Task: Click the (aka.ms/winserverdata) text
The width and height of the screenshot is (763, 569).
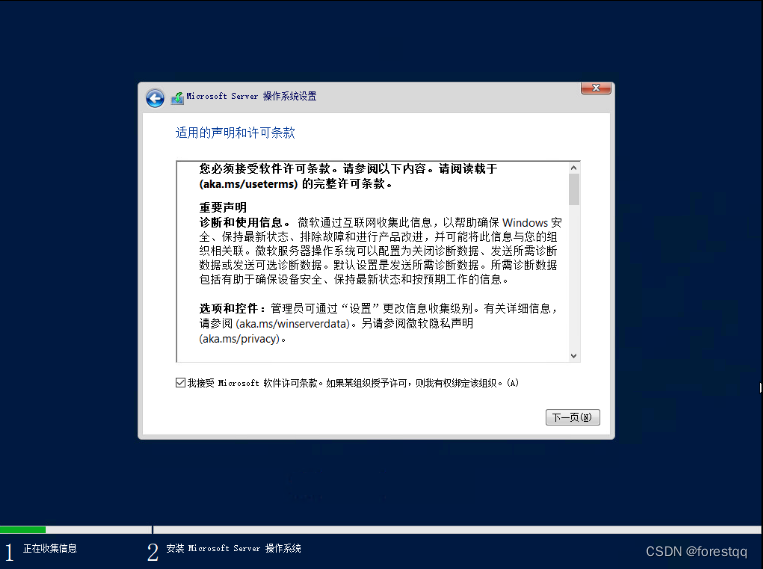Action: tap(293, 324)
